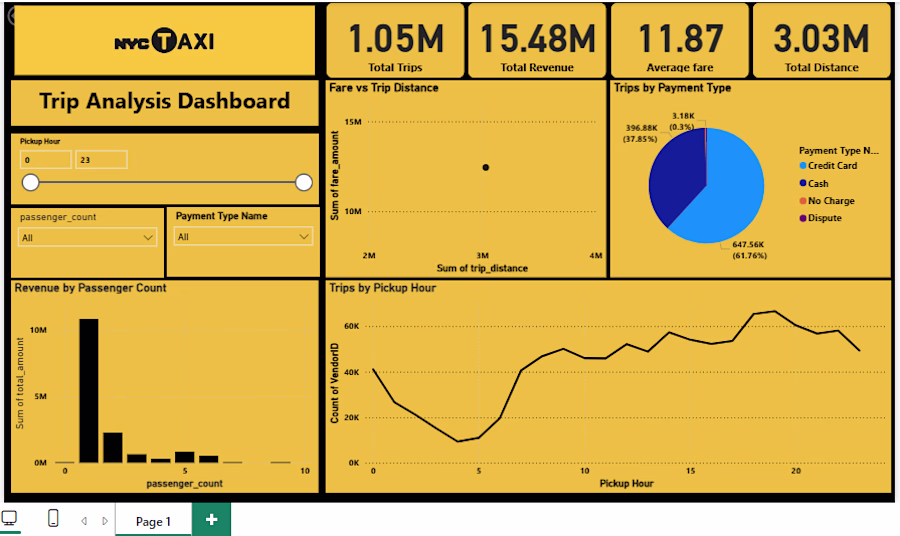
Task: Click the 647.56K (61.76%) pie label
Action: 749,250
